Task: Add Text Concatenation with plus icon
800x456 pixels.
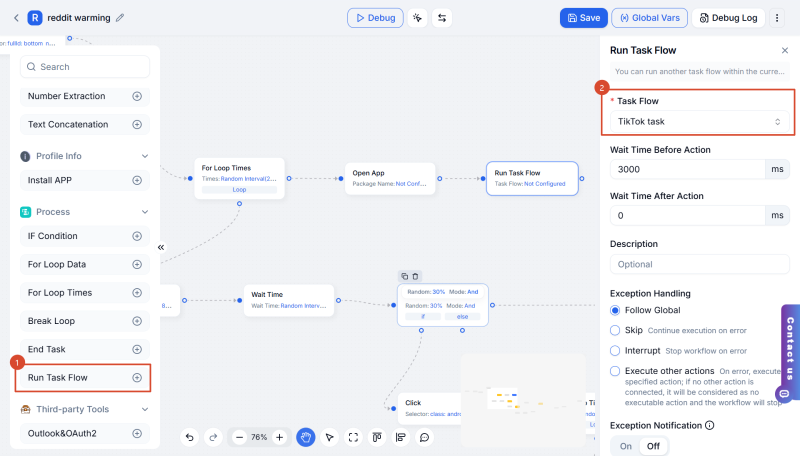Action: click(x=137, y=124)
